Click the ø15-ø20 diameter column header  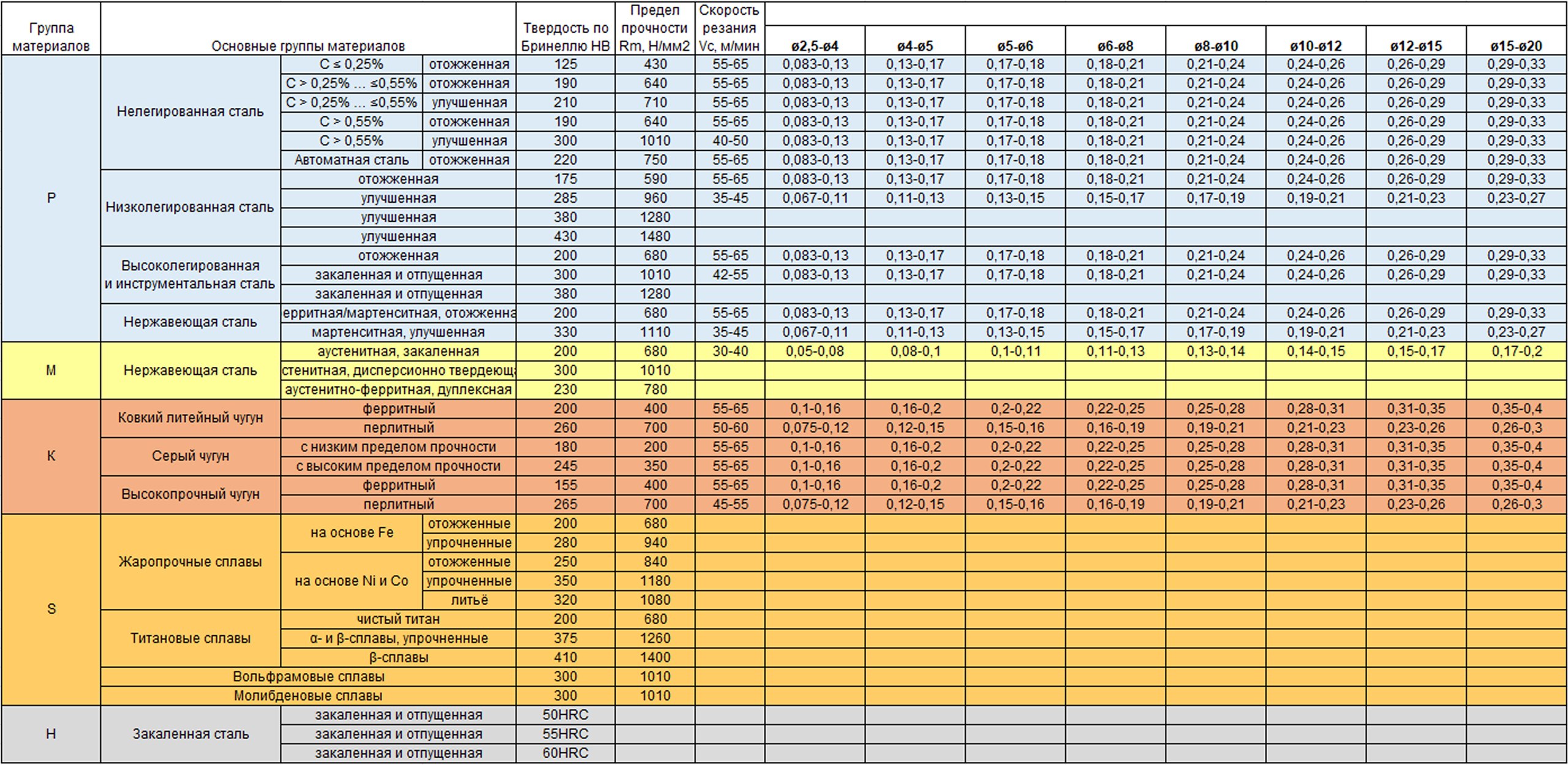pyautogui.click(x=1516, y=46)
